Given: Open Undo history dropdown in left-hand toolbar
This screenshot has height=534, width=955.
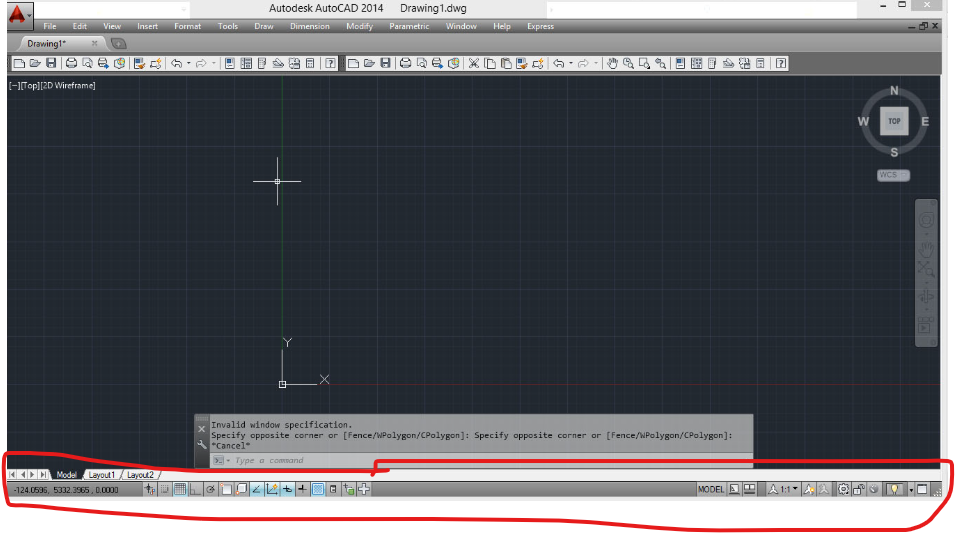Looking at the screenshot, I should point(189,63).
